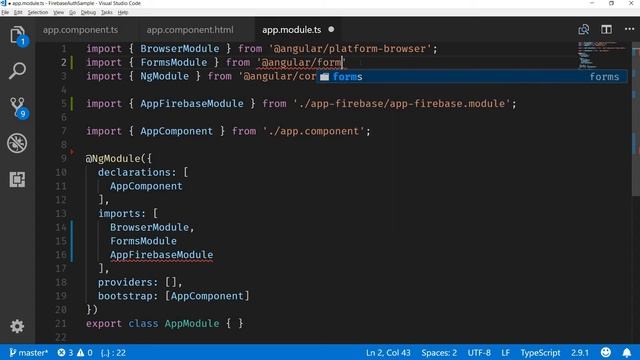Accept the 'forms' autocomplete suggestion
Screen dimensions: 640x360
pyautogui.click(x=471, y=77)
